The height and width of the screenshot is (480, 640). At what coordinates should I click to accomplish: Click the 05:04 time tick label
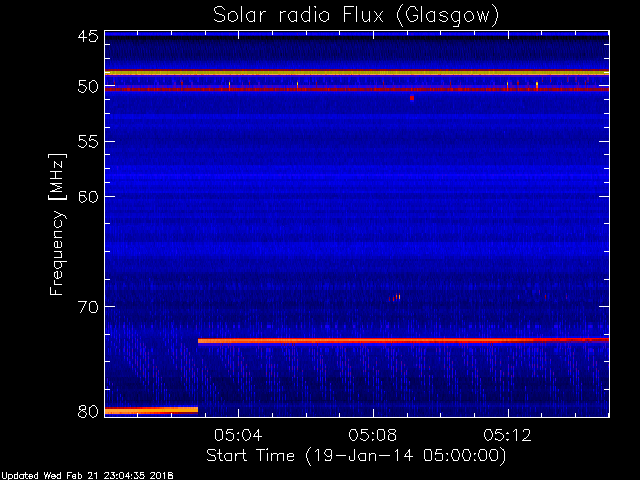238,435
